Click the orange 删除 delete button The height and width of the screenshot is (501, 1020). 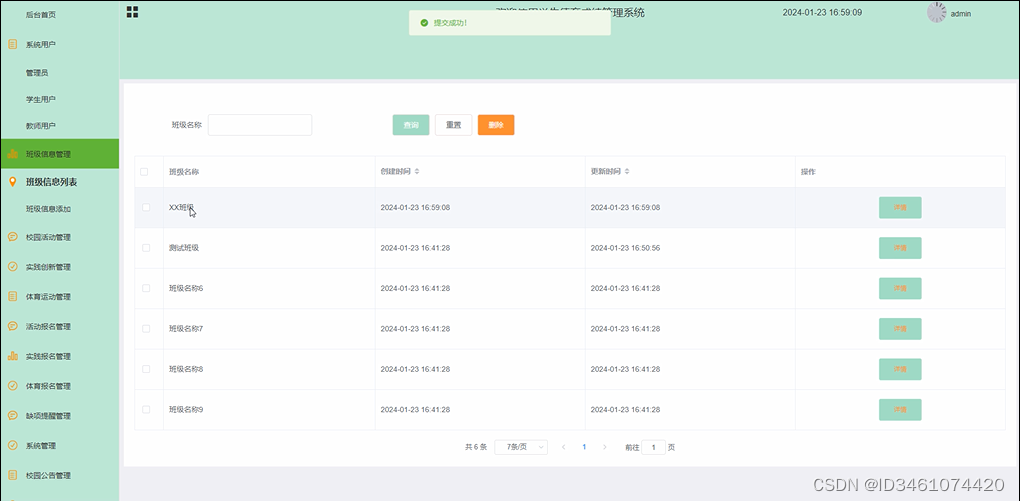[496, 125]
